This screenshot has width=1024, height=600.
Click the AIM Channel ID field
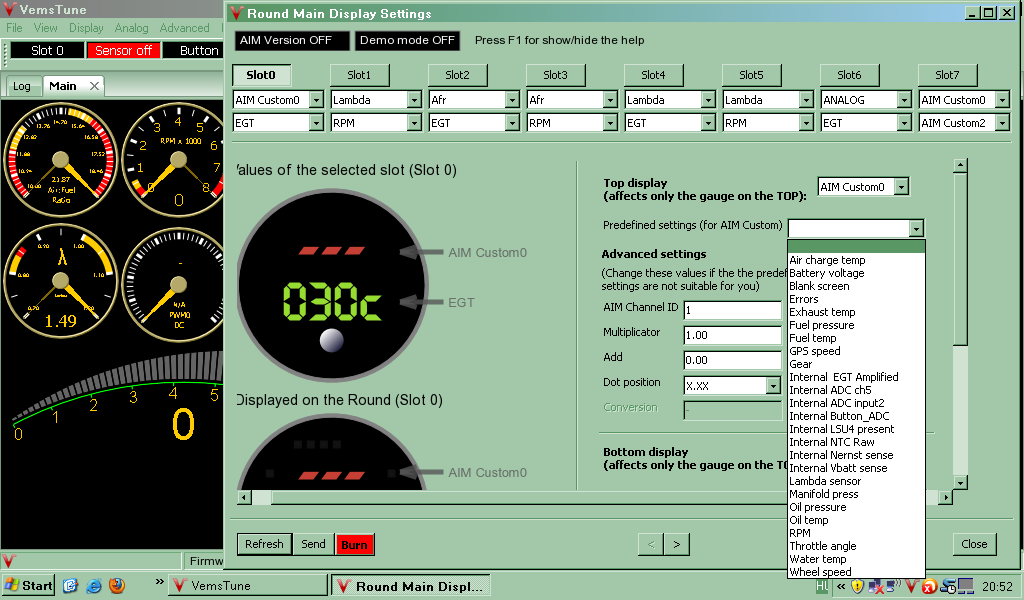tap(732, 310)
